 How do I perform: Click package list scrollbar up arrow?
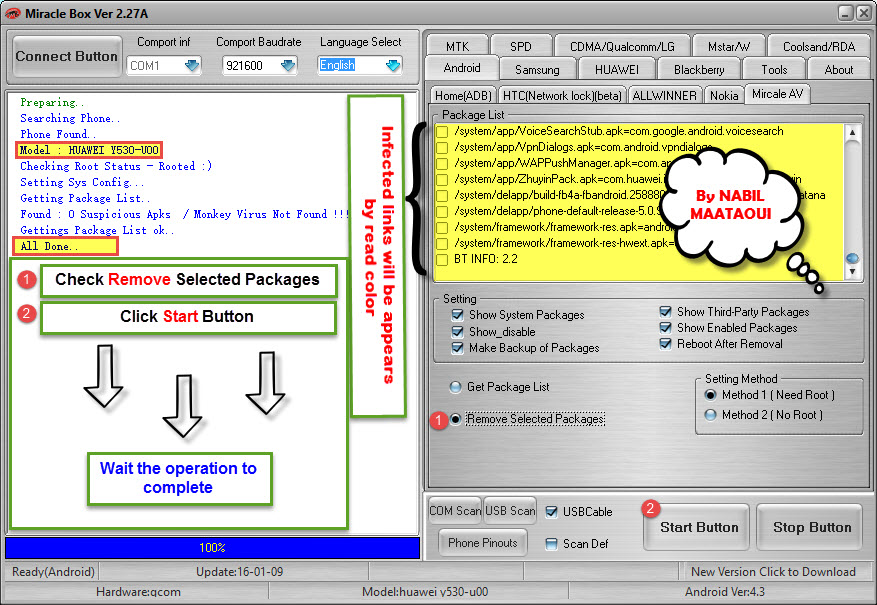coord(852,133)
